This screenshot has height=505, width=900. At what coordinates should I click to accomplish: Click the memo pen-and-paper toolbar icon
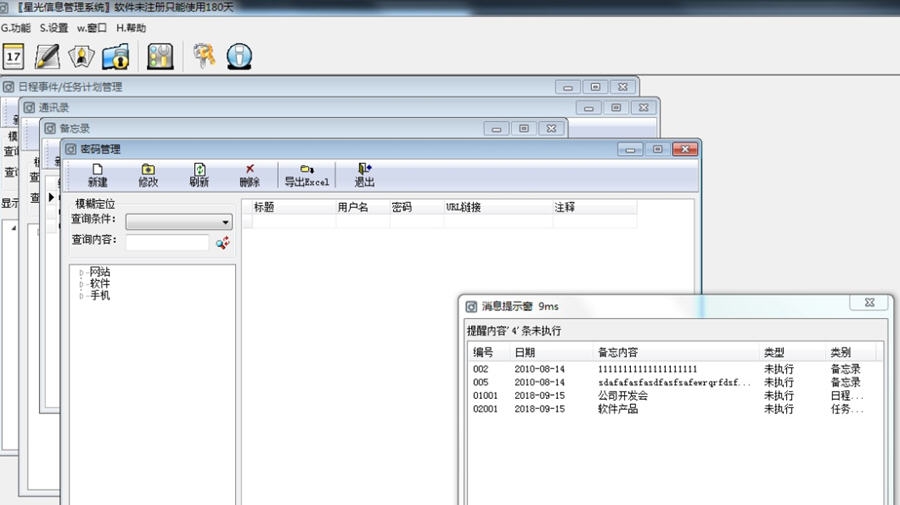49,56
